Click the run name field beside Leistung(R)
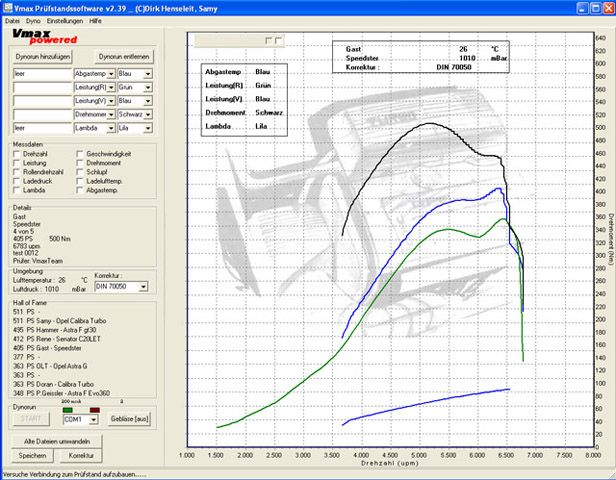The height and width of the screenshot is (480, 616). coord(42,87)
